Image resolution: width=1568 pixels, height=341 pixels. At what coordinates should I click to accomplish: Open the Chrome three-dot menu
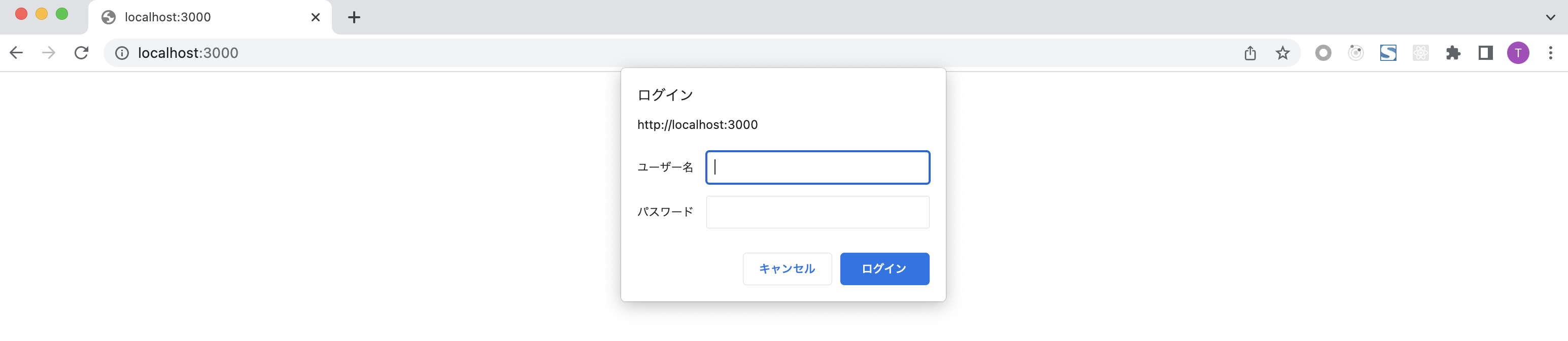pos(1550,53)
